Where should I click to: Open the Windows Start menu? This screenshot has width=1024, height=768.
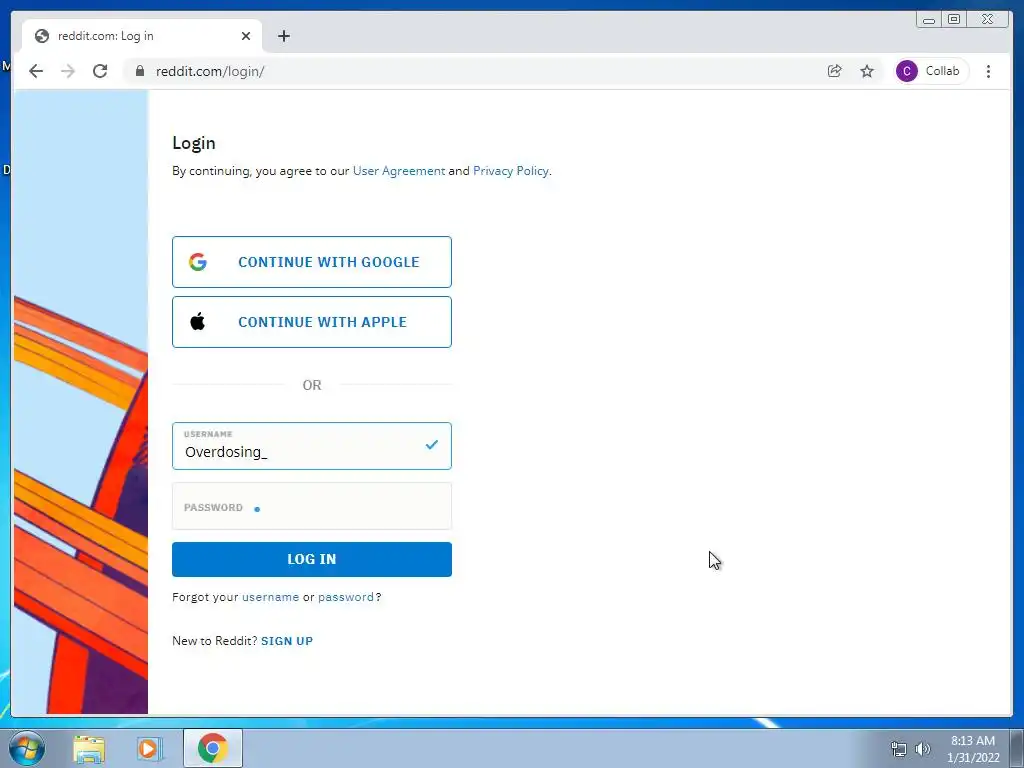pyautogui.click(x=27, y=748)
